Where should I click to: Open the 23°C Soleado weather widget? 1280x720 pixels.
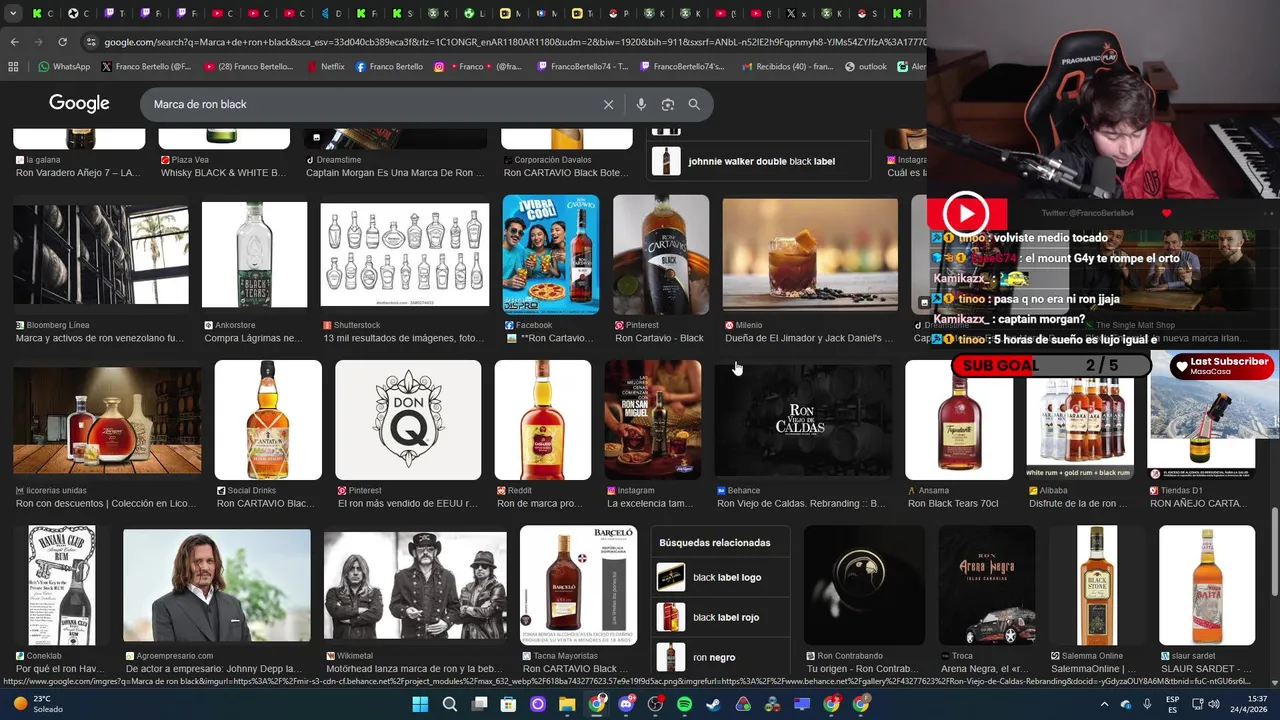pos(36,704)
